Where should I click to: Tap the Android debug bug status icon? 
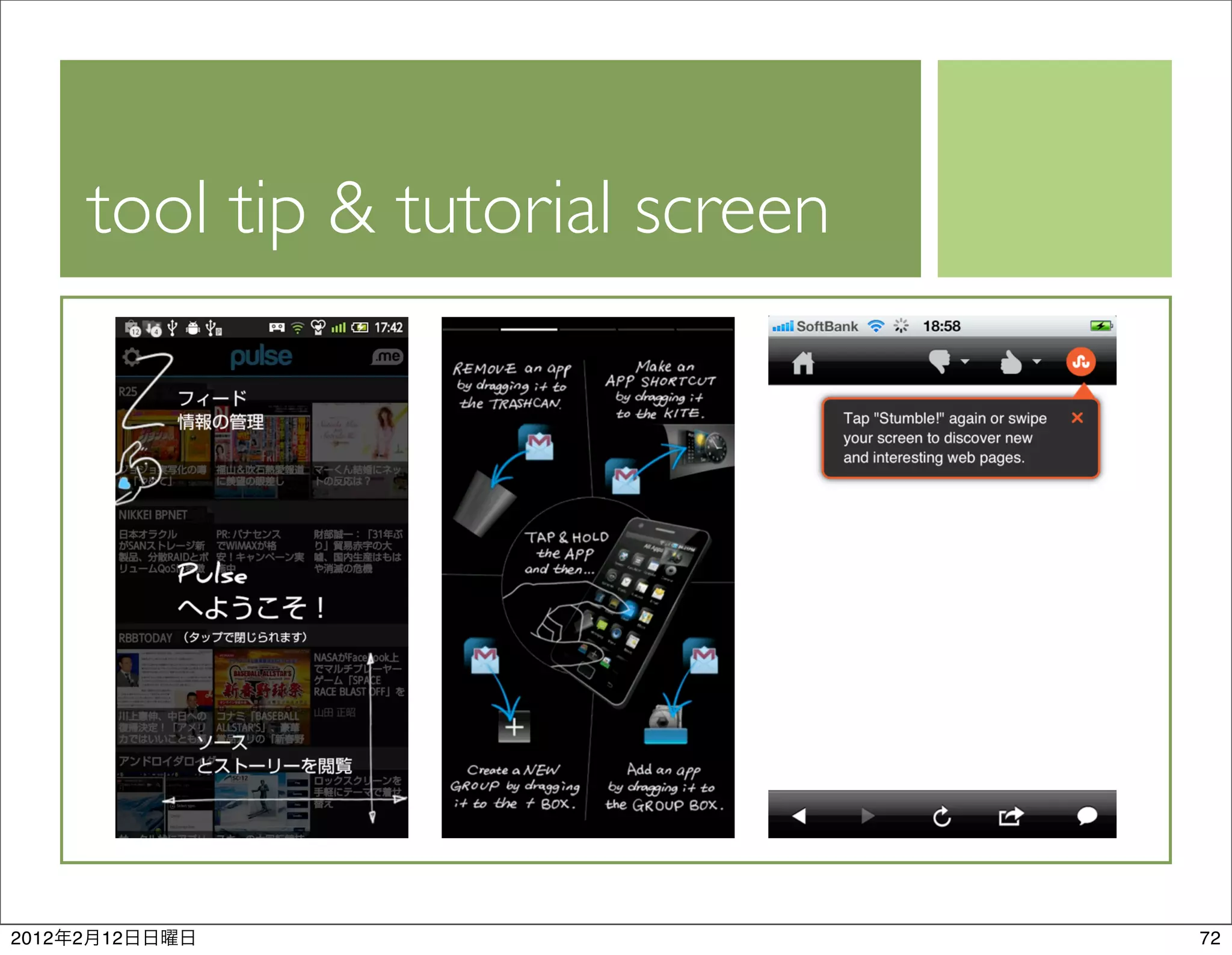point(192,328)
